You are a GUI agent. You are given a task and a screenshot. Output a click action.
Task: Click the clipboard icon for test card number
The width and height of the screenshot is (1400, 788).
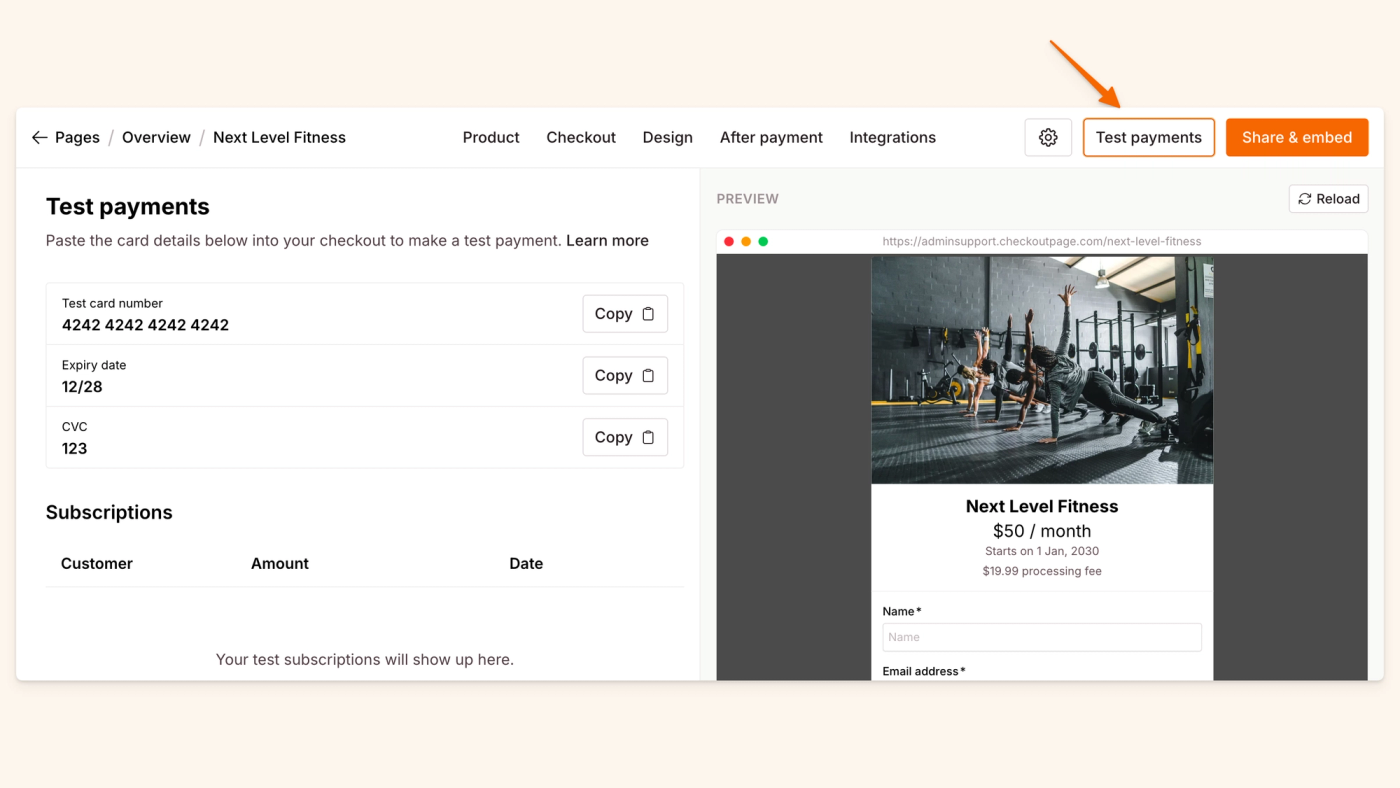[x=648, y=314]
